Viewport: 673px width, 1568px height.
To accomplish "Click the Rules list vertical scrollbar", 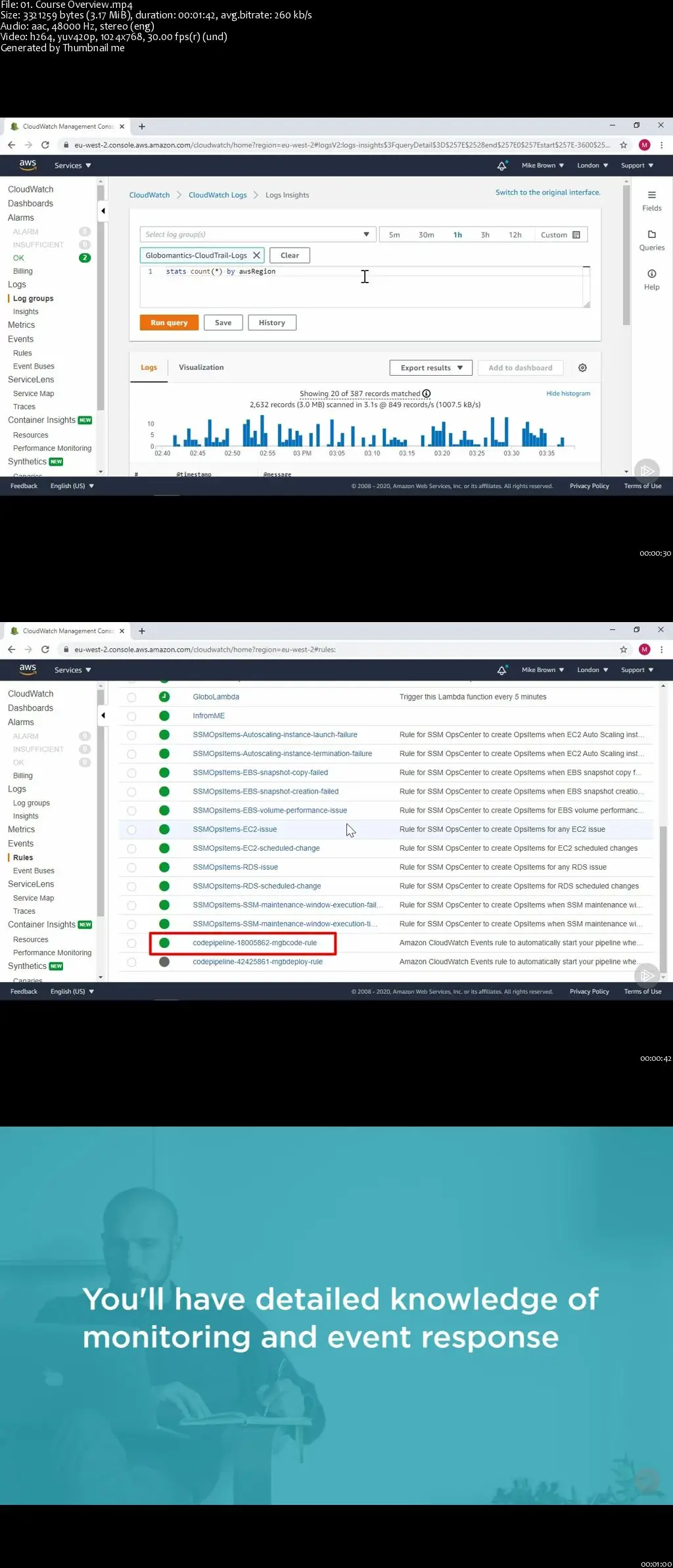I will pos(663,900).
